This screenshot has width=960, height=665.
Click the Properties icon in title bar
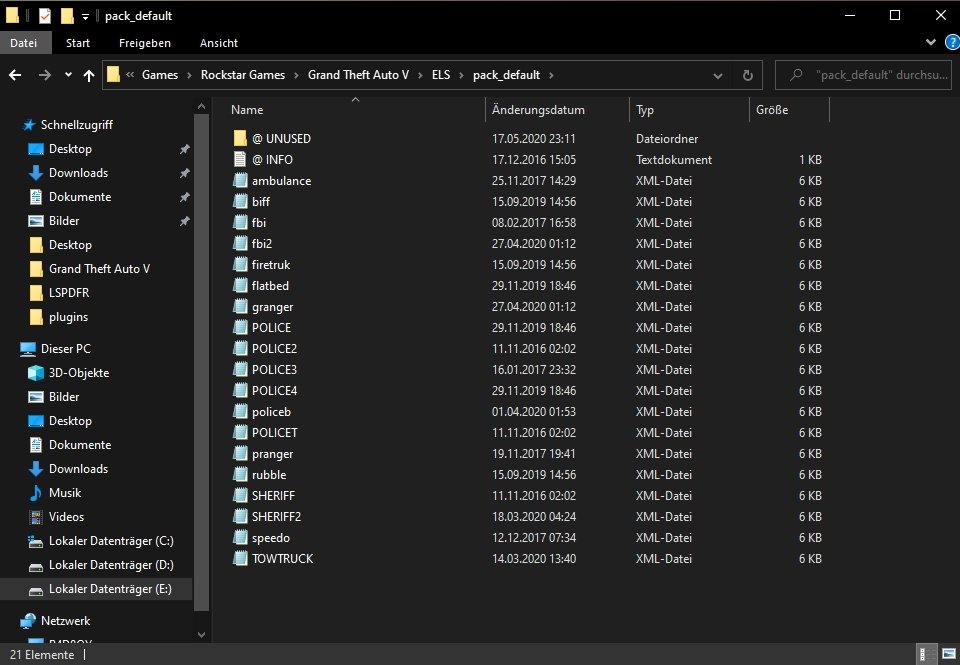pyautogui.click(x=46, y=16)
